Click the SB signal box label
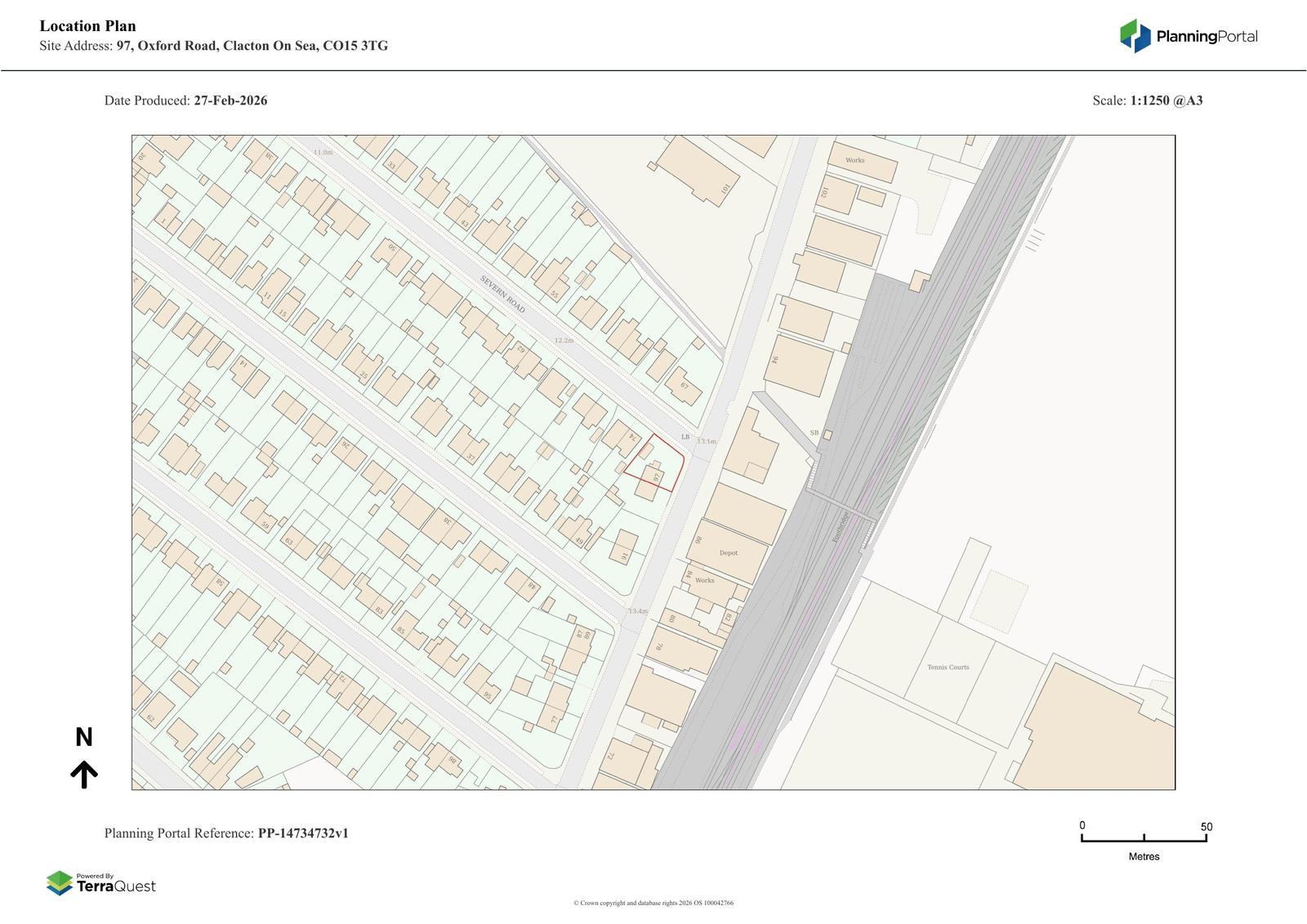 pos(814,433)
